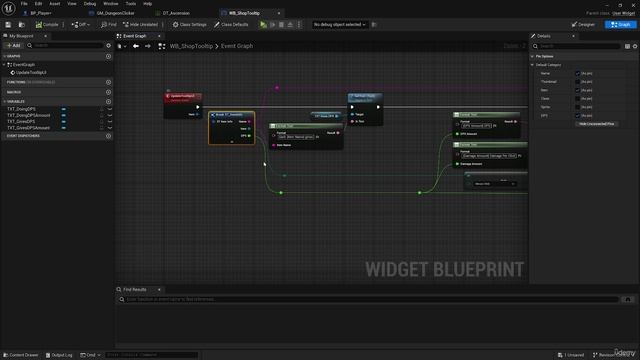Image resolution: width=640 pixels, height=360 pixels.
Task: Collapse the Variables section
Action: click(4, 102)
